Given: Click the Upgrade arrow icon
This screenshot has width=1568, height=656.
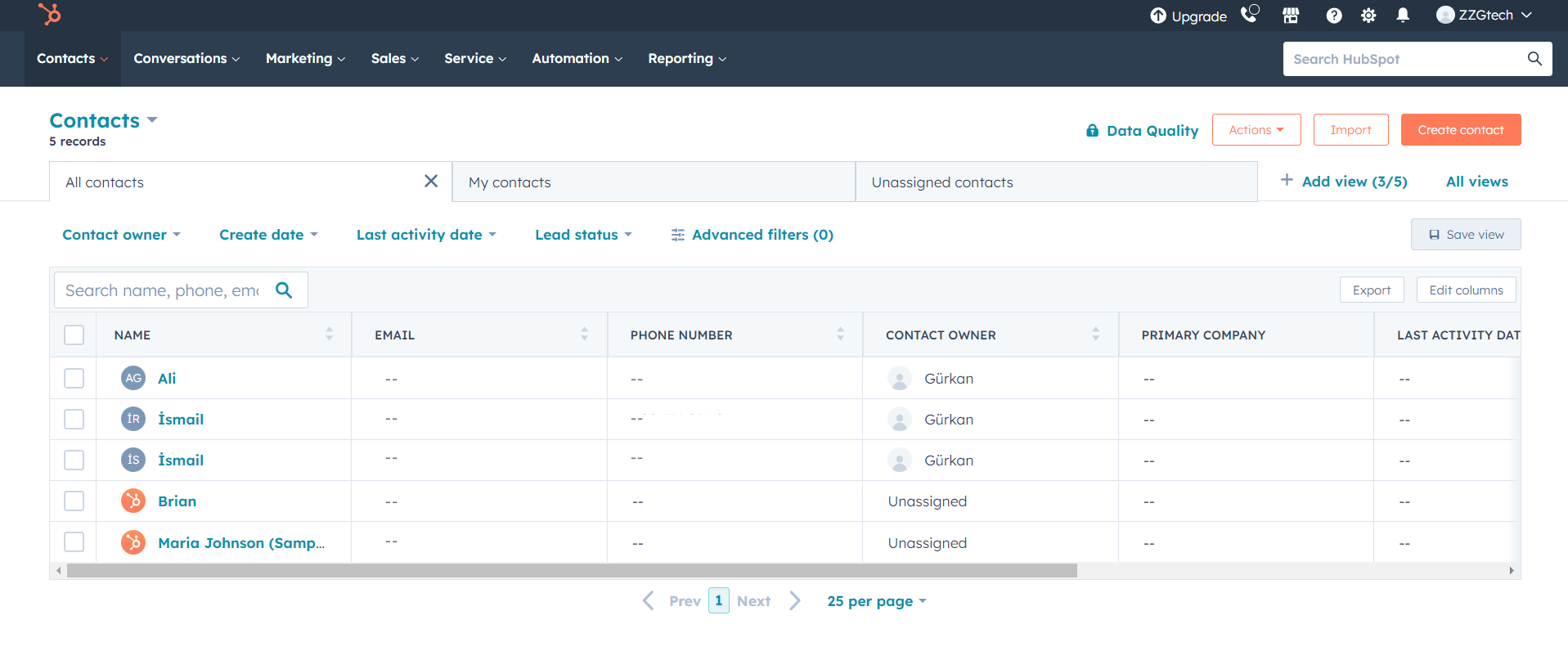Looking at the screenshot, I should pos(1158,16).
